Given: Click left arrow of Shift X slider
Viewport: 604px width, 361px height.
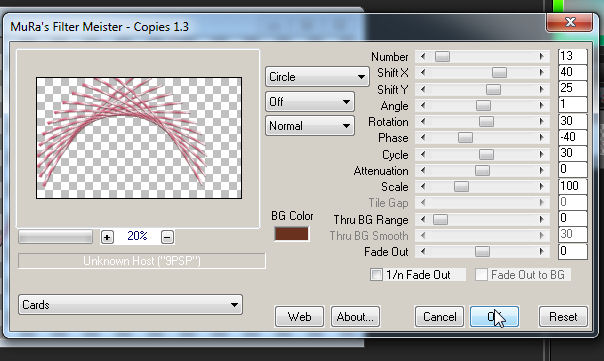Looking at the screenshot, I should pos(423,72).
